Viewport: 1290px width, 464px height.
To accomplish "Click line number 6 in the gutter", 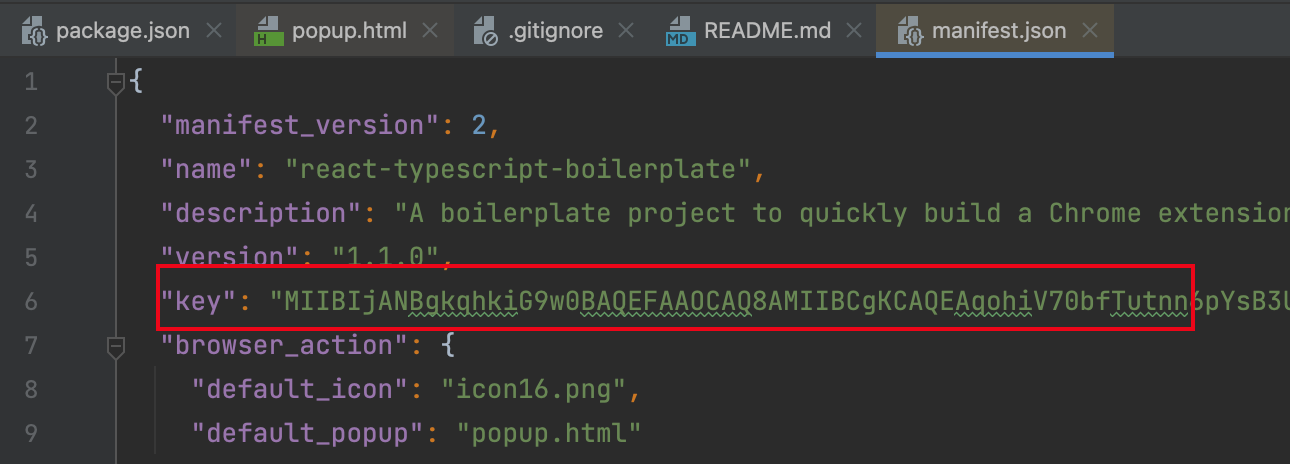I will tap(29, 301).
